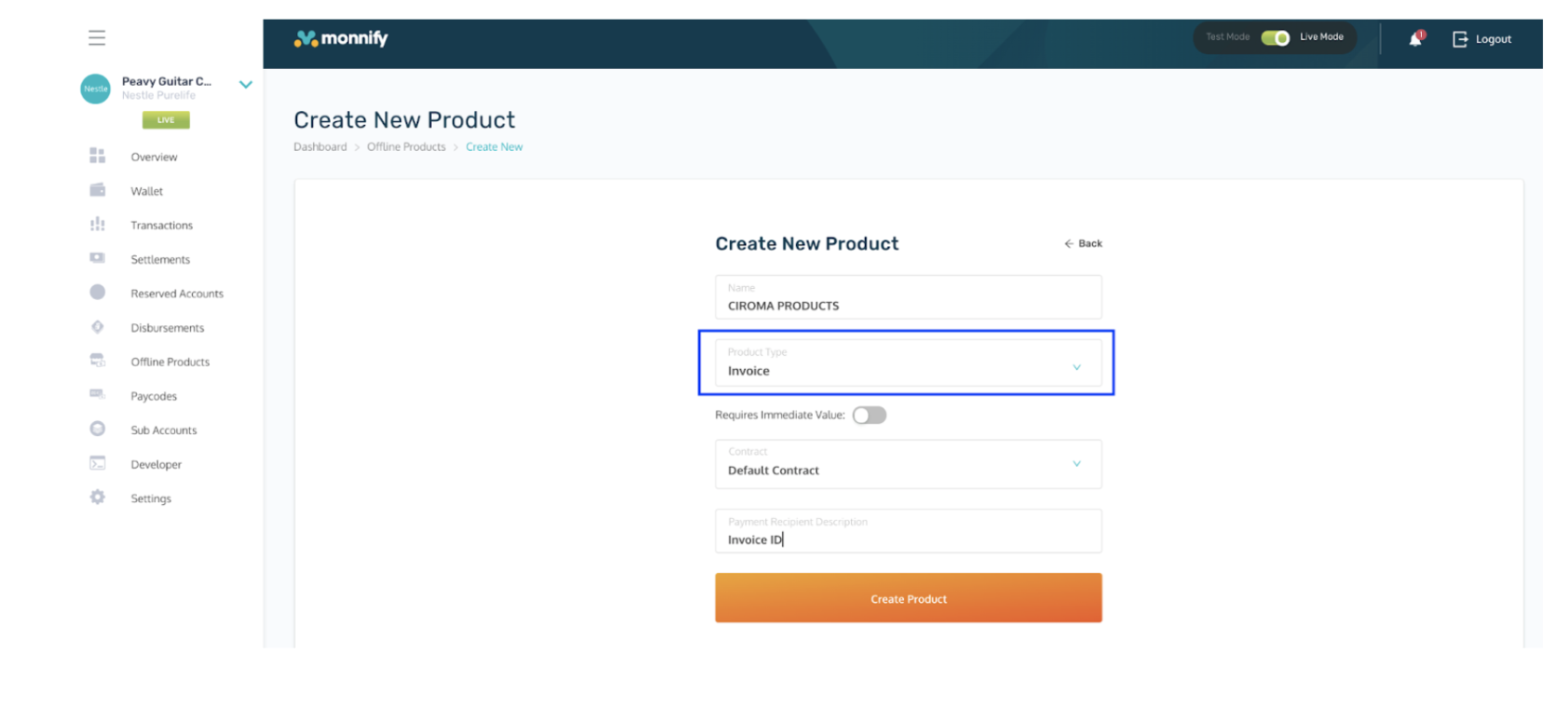
Task: Click the Overview grid icon
Action: 97,156
